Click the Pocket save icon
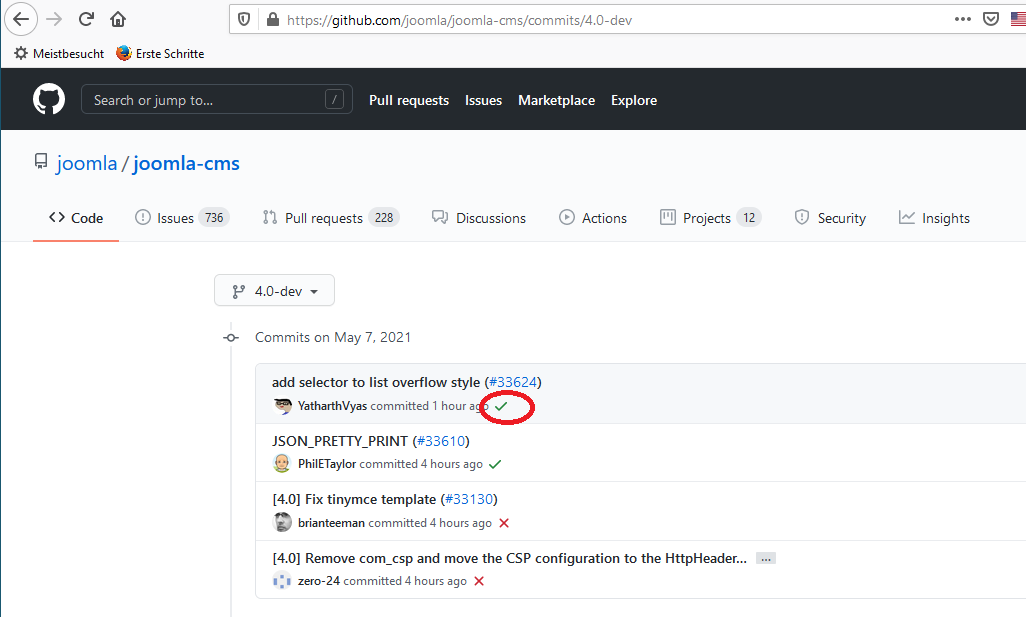The width and height of the screenshot is (1026, 617). pyautogui.click(x=991, y=19)
